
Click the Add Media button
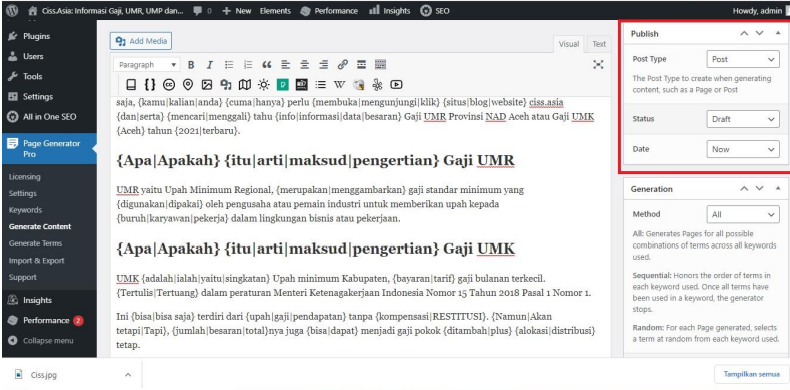pos(141,41)
